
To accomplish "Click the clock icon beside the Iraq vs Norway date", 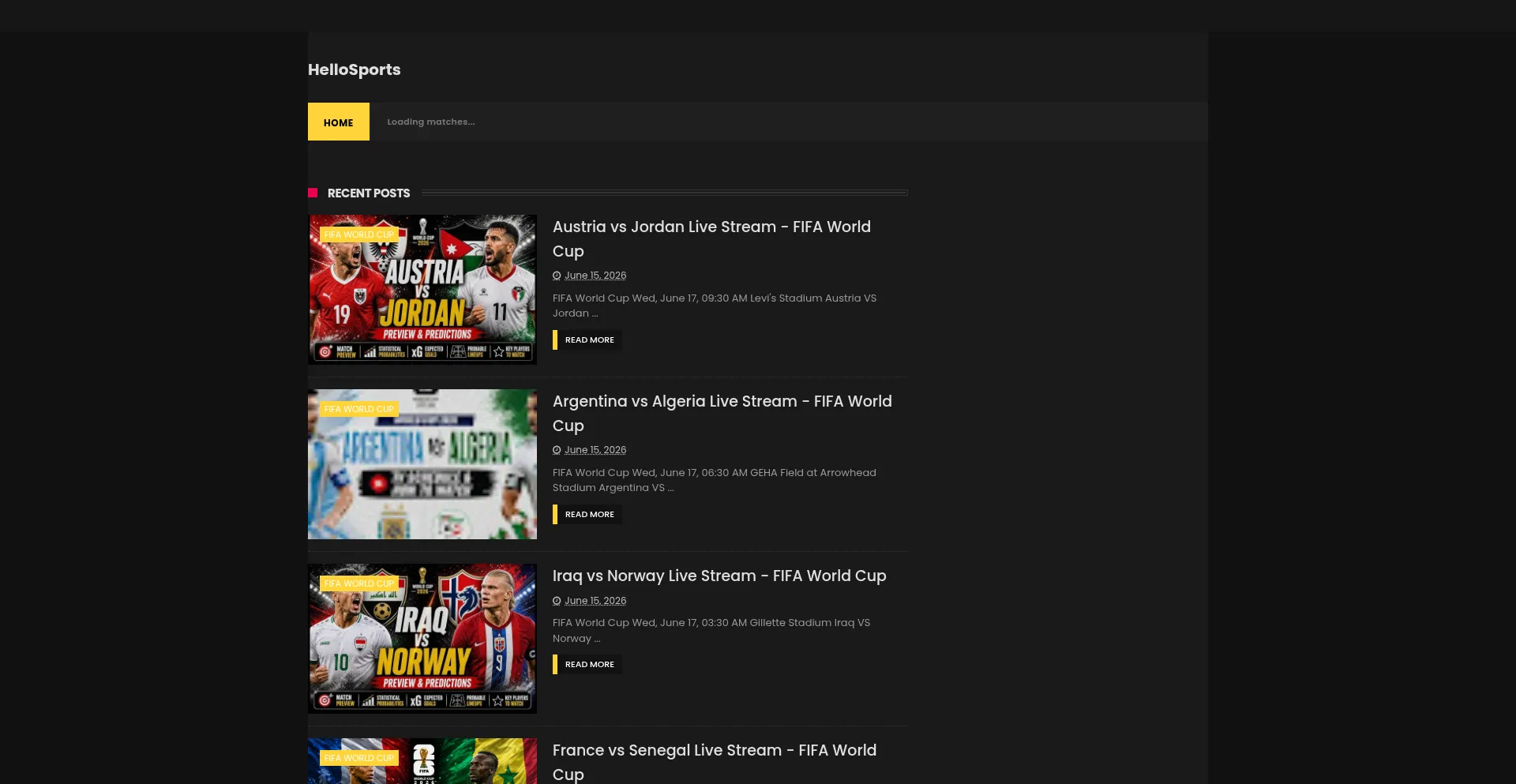I will click(557, 601).
